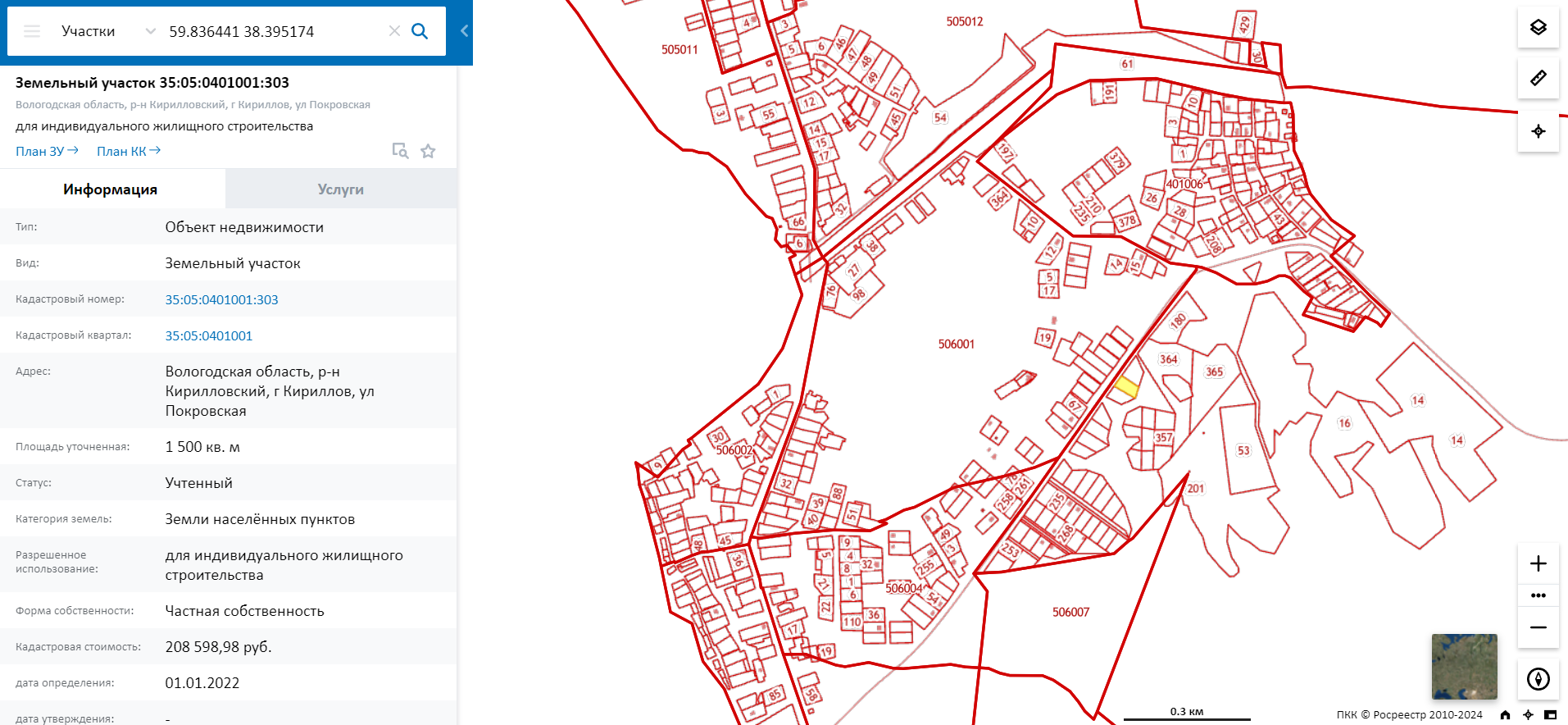This screenshot has height=725, width=1568.
Task: Click parcel label 201 on the map
Action: coord(1196,489)
